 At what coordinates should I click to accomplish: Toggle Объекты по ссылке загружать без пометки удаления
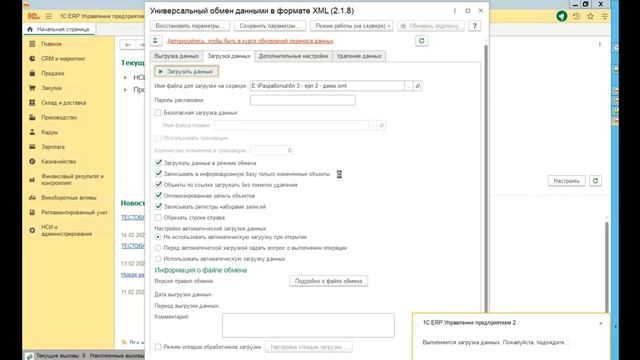pos(158,185)
